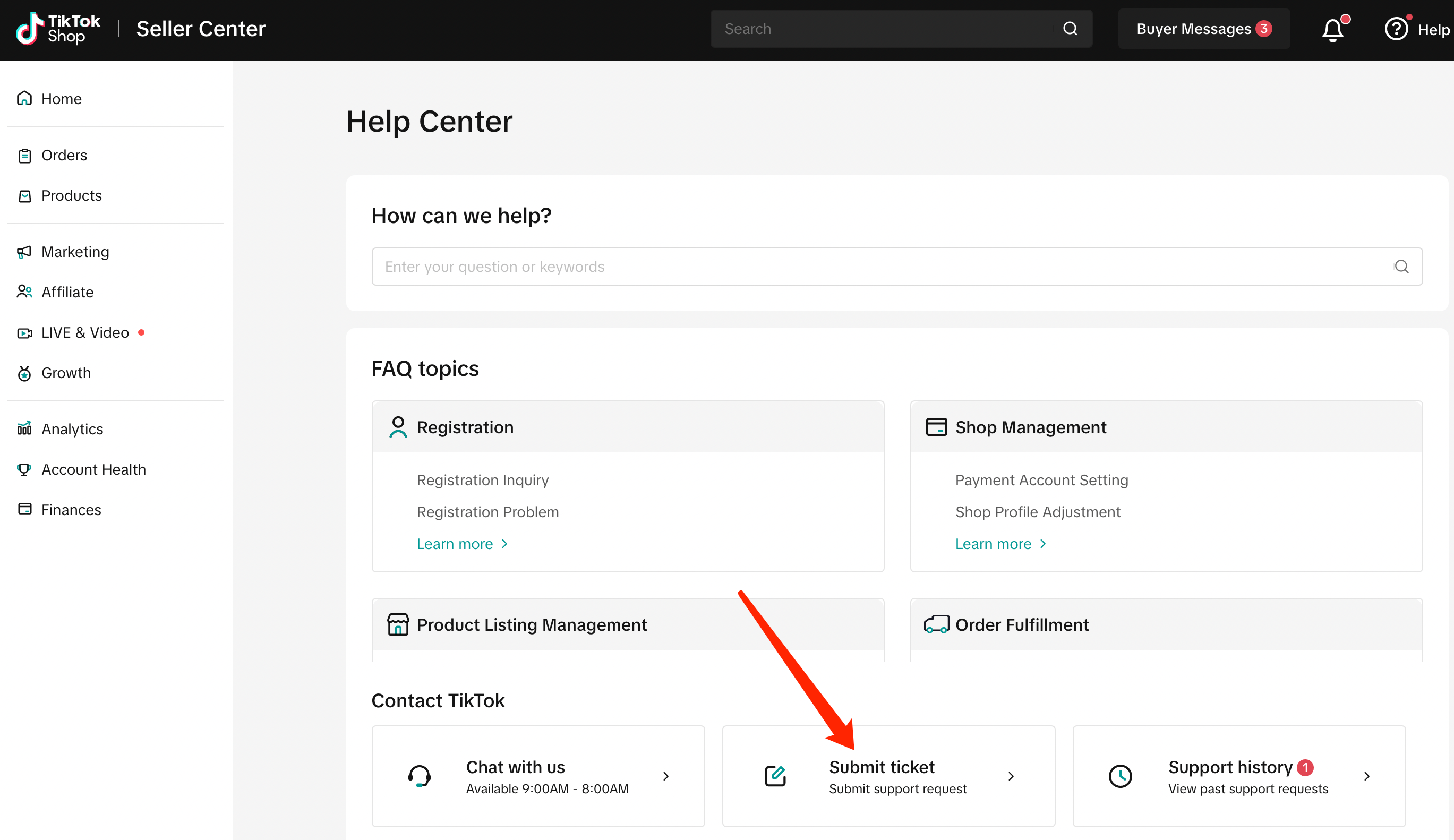Click the Order Fulfillment truck icon
Screen dimensions: 1454x840
point(936,625)
